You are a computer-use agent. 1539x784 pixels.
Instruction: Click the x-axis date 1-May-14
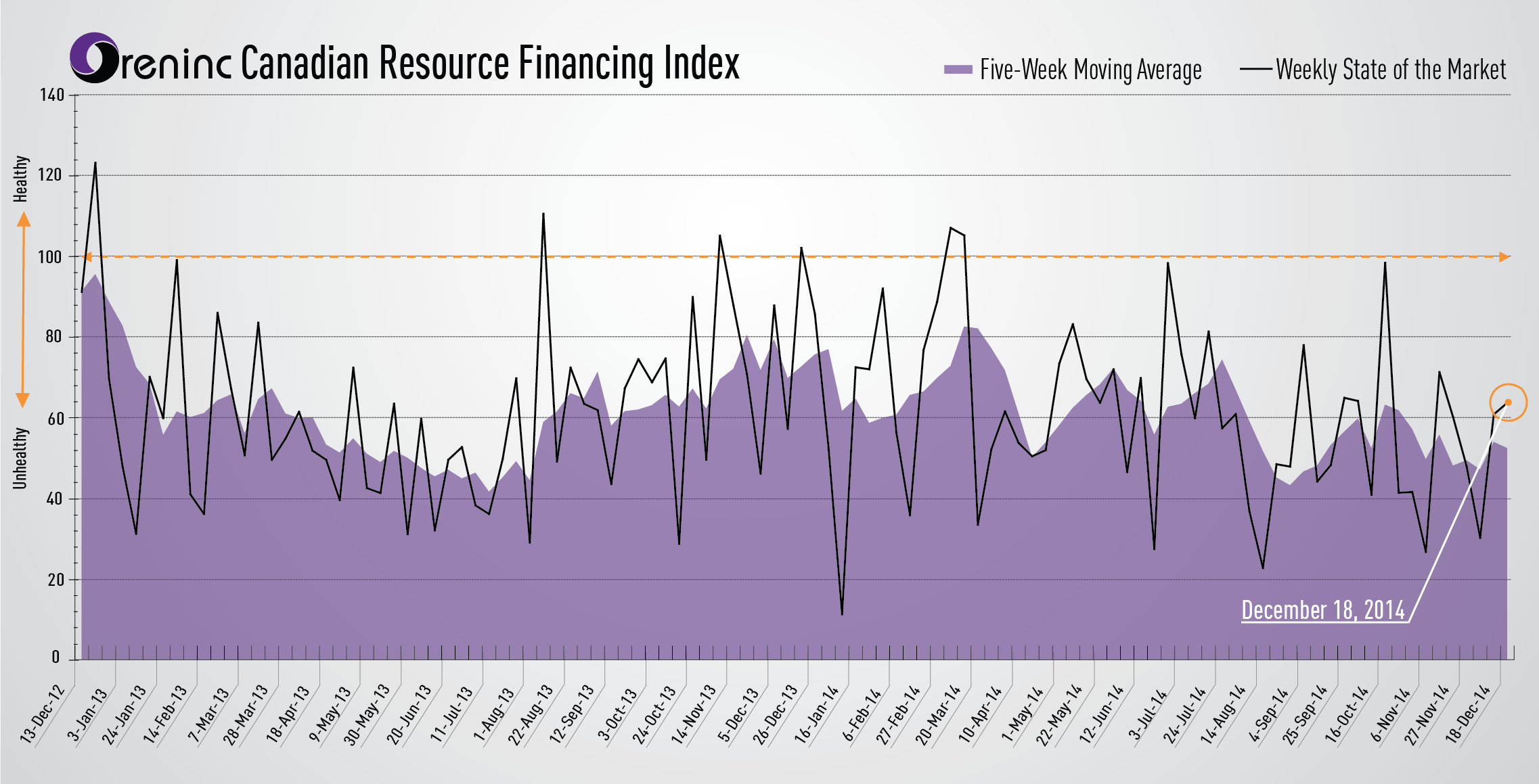tap(1022, 714)
